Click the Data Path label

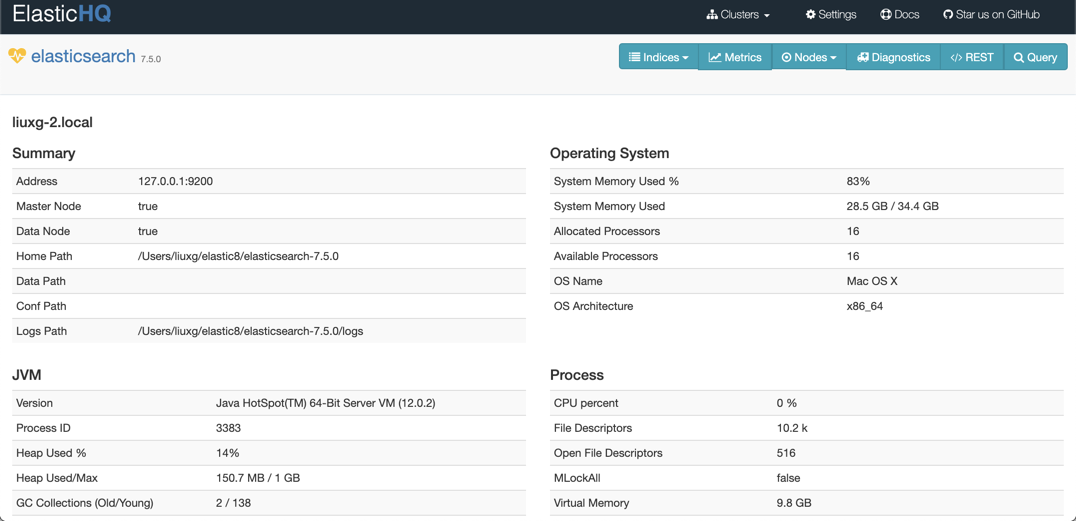[40, 281]
